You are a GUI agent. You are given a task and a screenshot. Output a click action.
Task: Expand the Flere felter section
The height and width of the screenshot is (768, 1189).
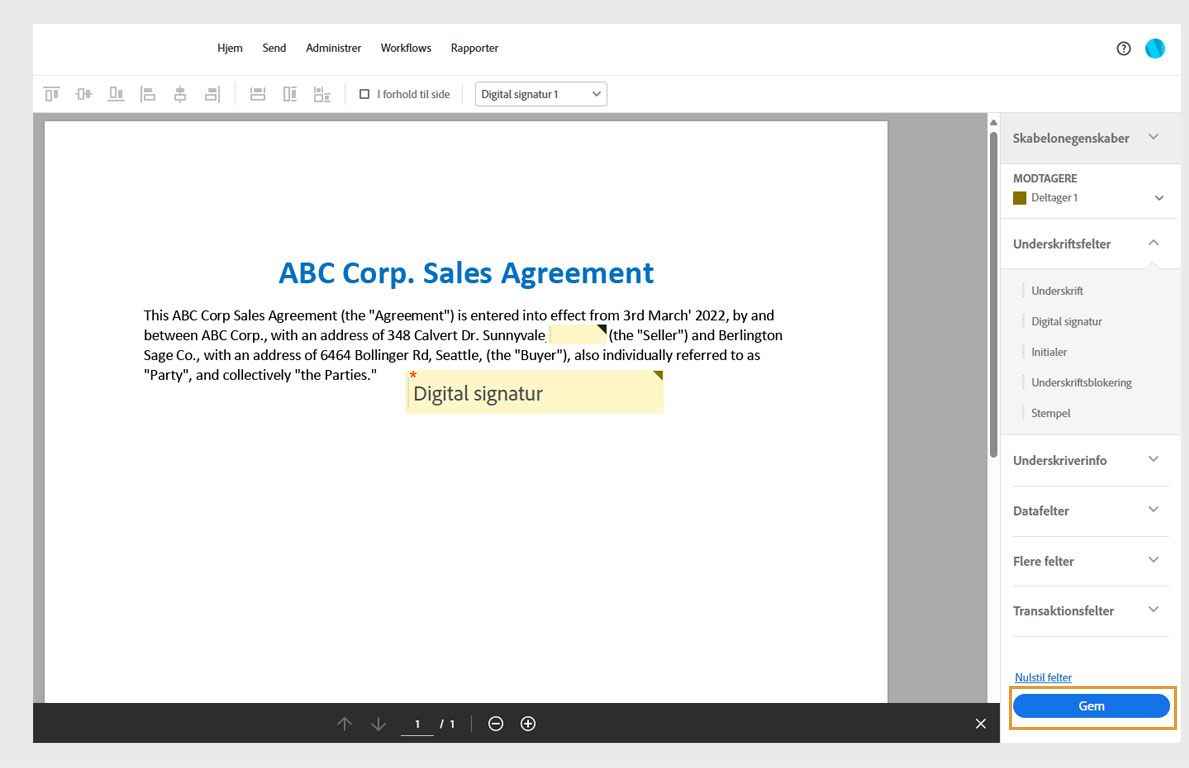tap(1090, 561)
